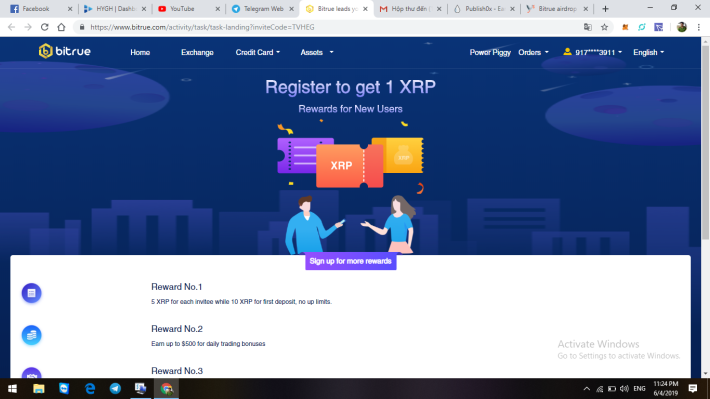Open Power Piggy
Screen dimensions: 710x399
click(490, 53)
